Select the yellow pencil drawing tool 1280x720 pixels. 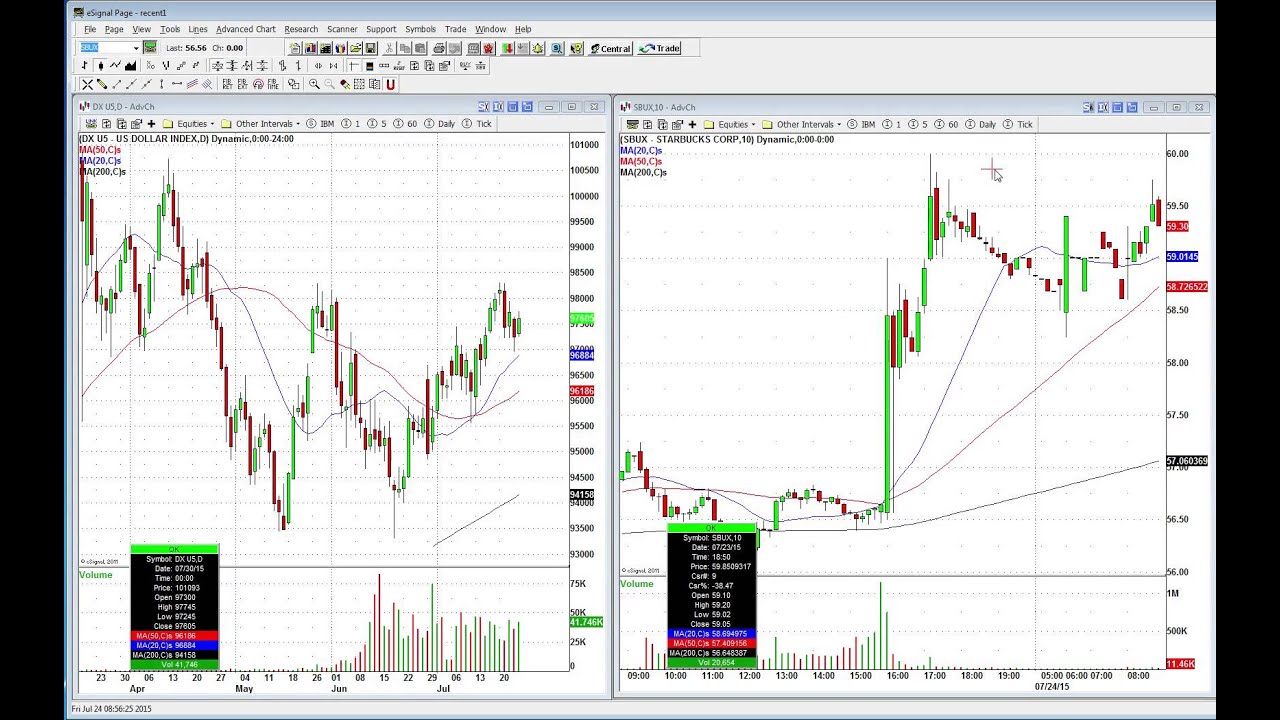[x=101, y=84]
